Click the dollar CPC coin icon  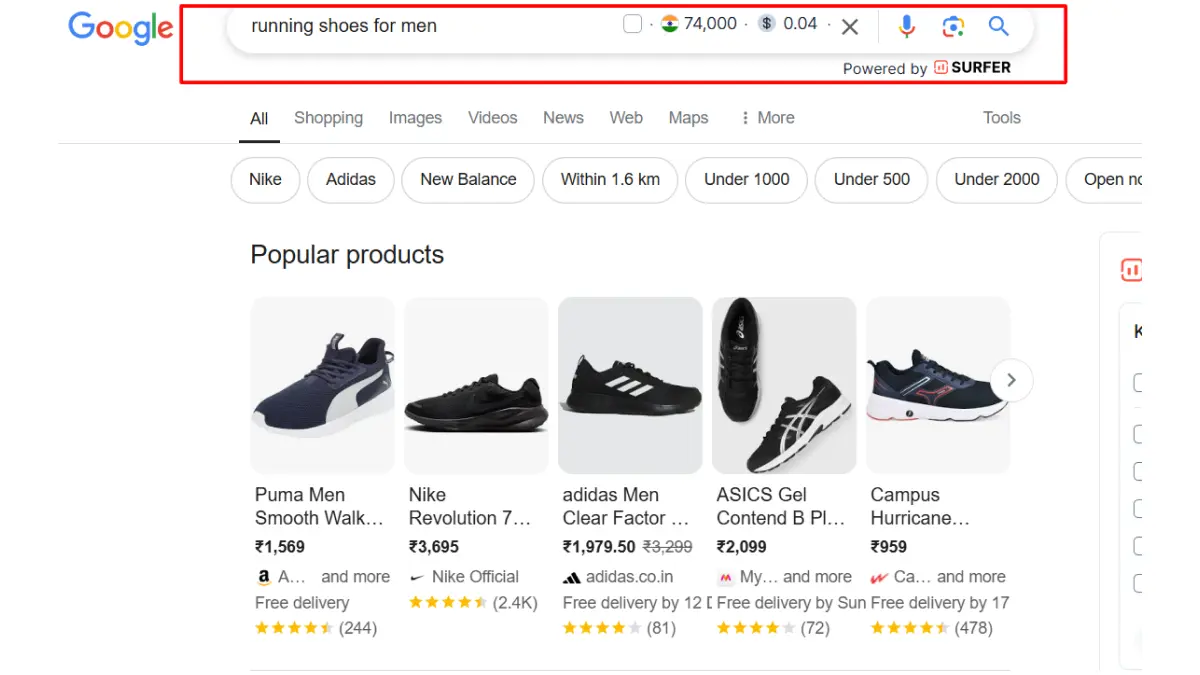click(x=766, y=24)
